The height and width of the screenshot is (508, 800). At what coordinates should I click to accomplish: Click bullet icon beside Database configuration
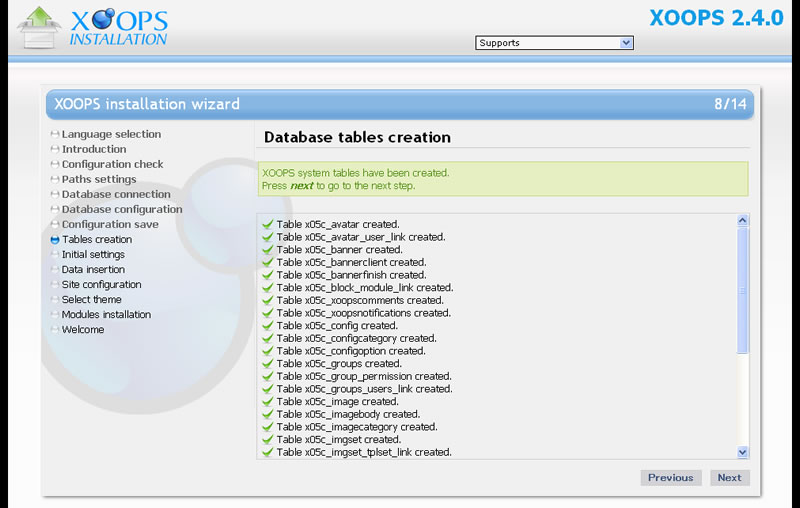pos(55,210)
